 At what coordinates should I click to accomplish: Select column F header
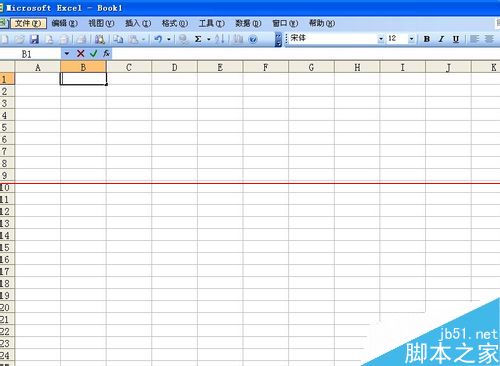[x=266, y=67]
